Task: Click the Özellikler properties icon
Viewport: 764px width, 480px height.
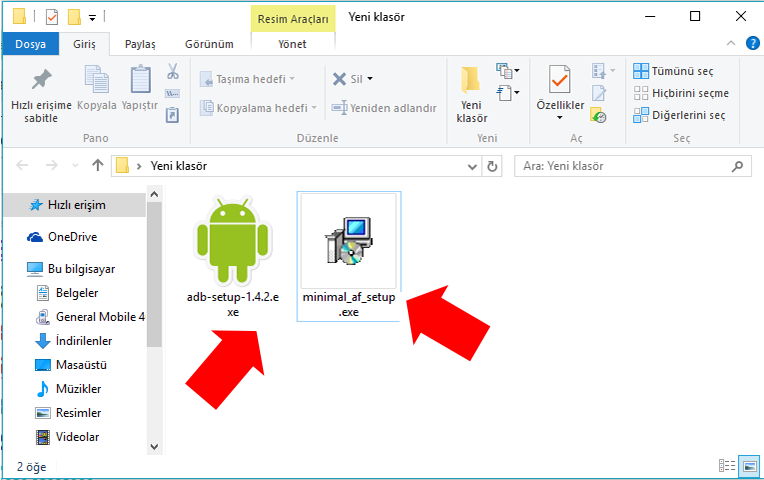Action: [x=559, y=80]
